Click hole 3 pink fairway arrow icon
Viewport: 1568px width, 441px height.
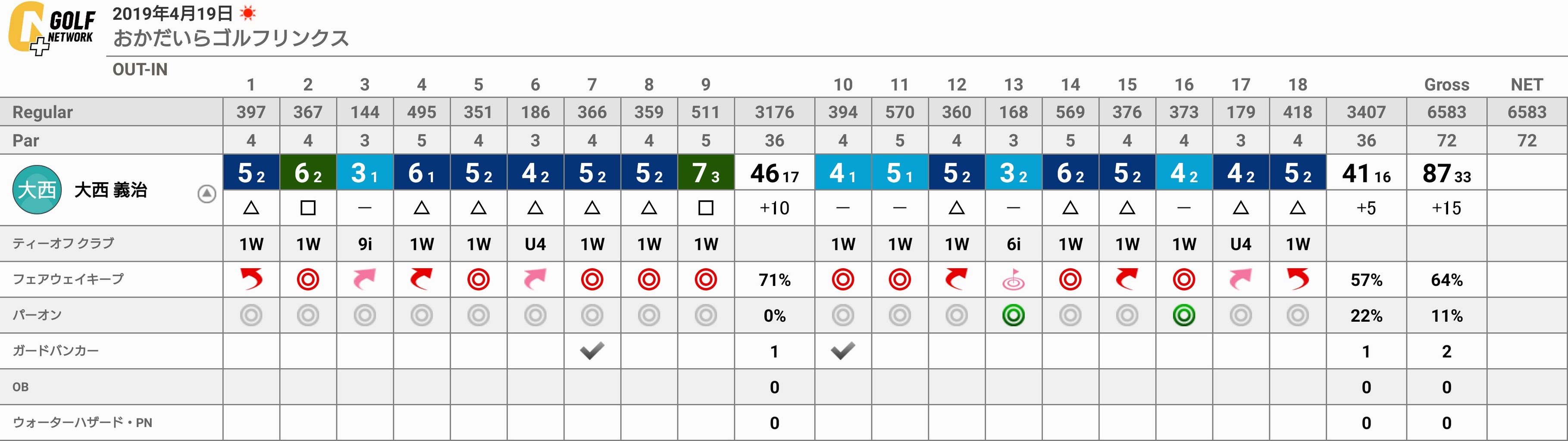click(365, 279)
